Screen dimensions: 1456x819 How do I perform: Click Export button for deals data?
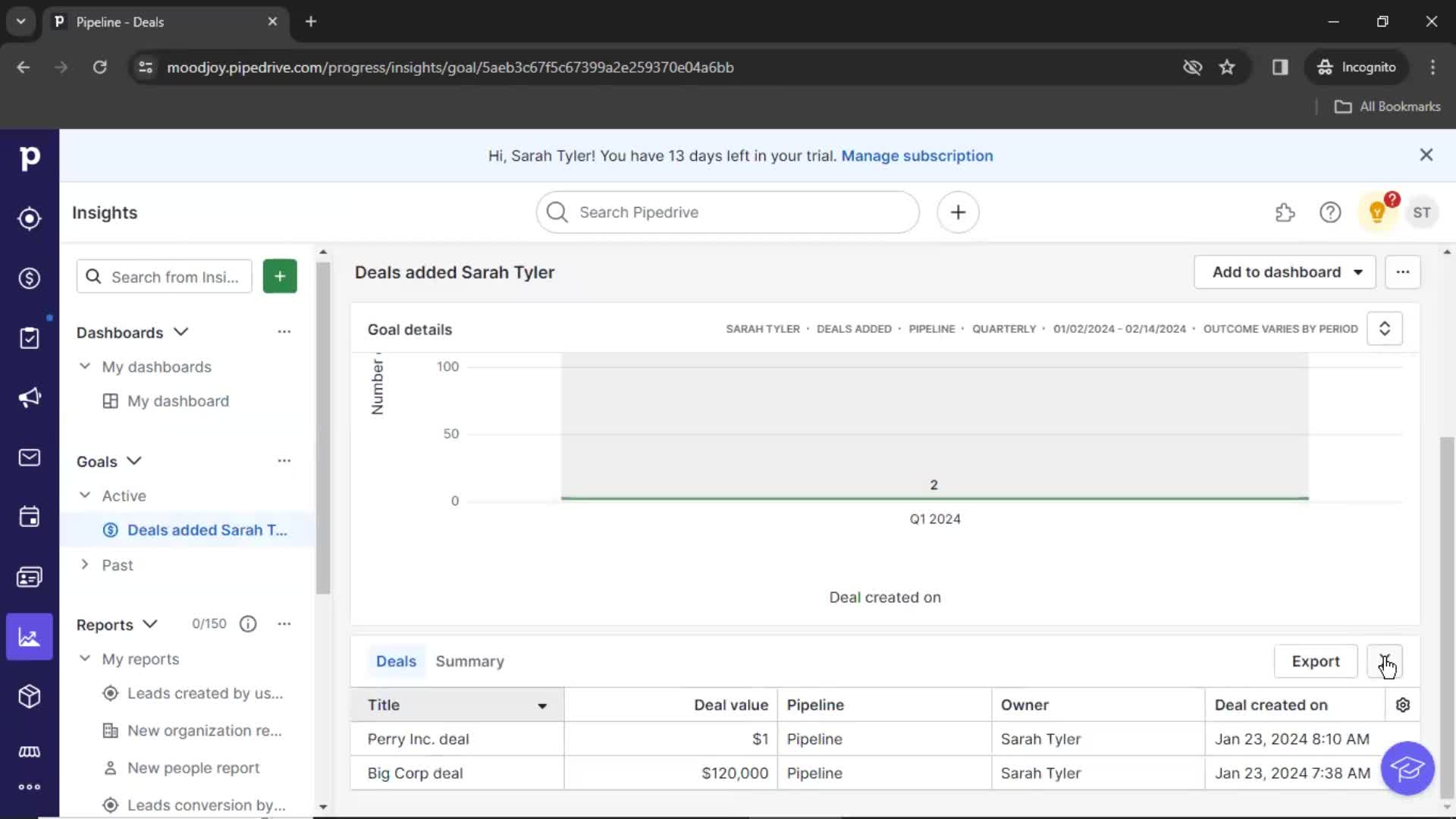(1316, 660)
